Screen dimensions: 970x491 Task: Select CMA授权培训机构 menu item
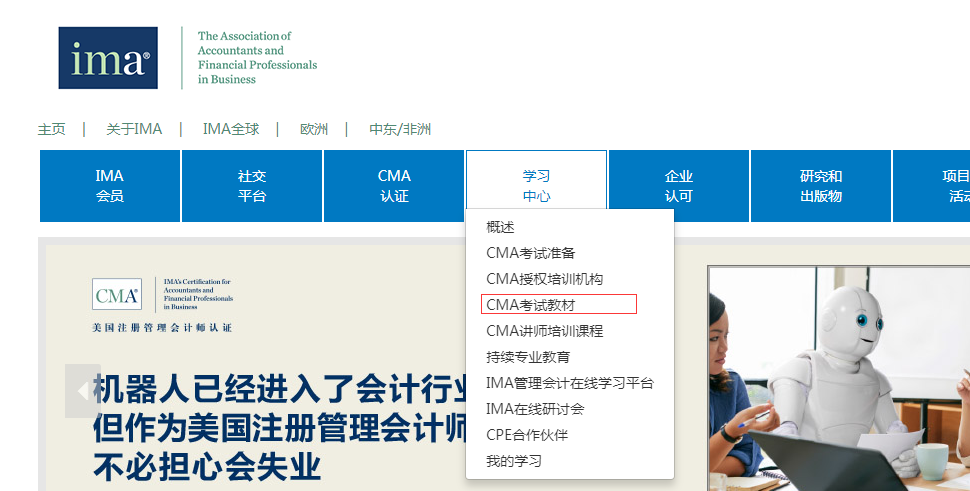[x=544, y=279]
